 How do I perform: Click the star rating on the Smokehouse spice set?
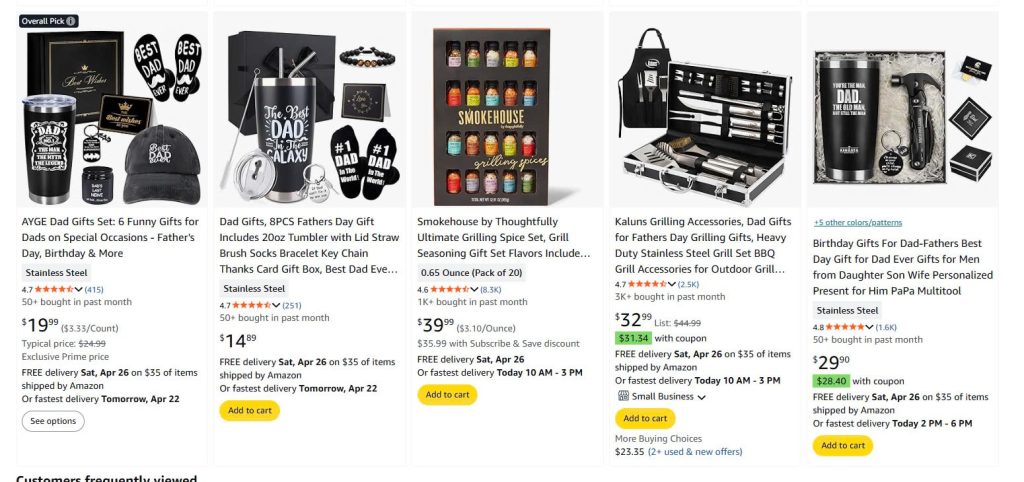[450, 289]
